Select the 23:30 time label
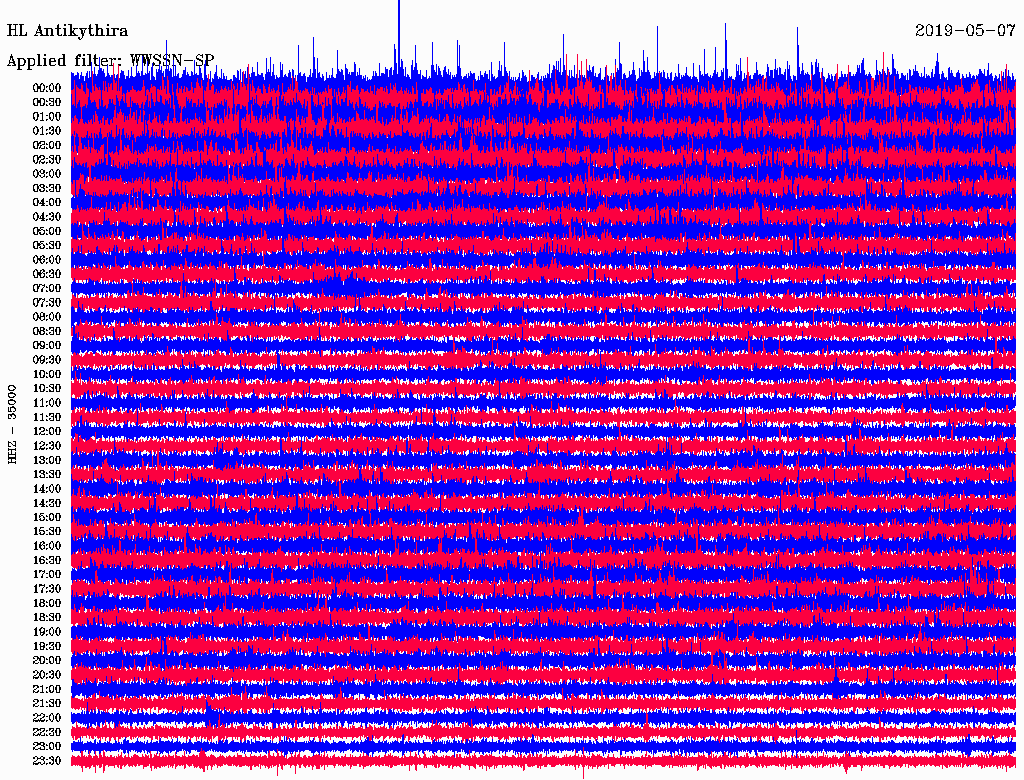 coord(46,760)
